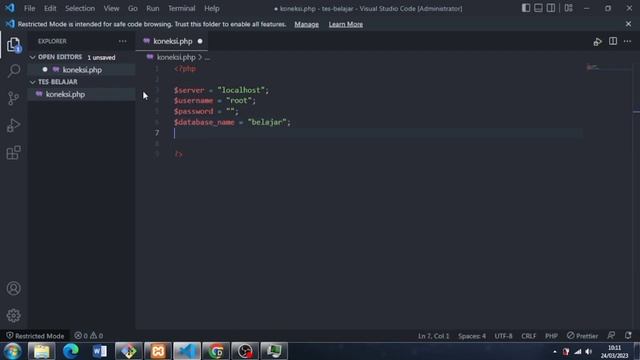
Task: Open Google Chrome from taskbar
Action: click(x=216, y=351)
